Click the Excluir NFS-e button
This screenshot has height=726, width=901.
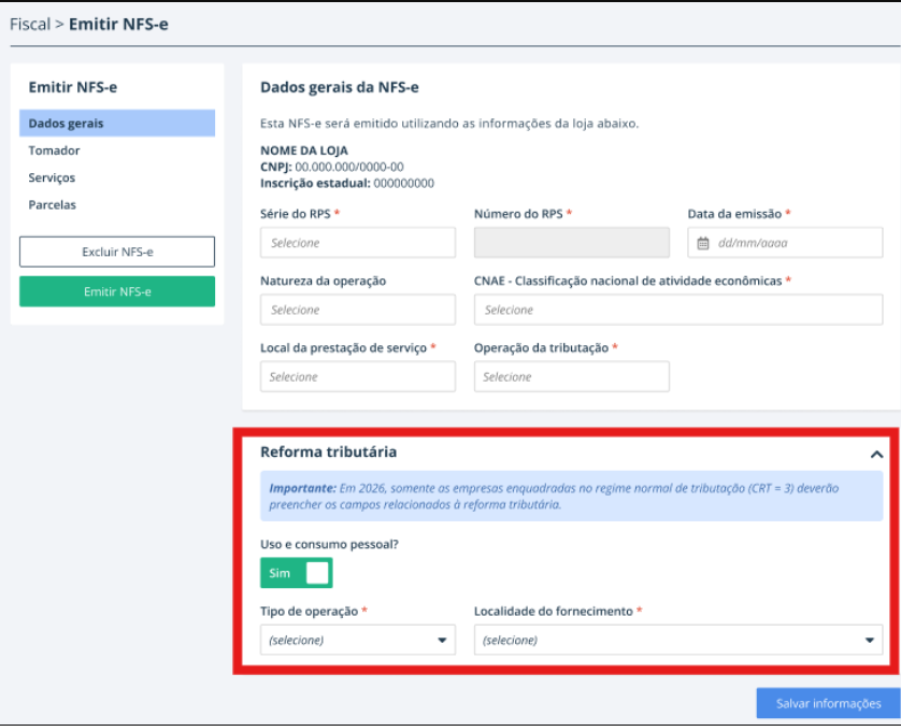[x=117, y=252]
